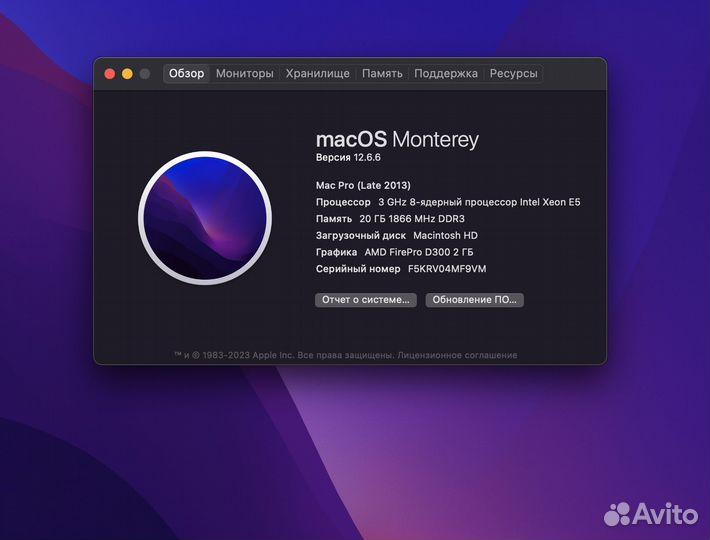Click the macOS Monterey title text
The width and height of the screenshot is (710, 540).
coord(397,139)
